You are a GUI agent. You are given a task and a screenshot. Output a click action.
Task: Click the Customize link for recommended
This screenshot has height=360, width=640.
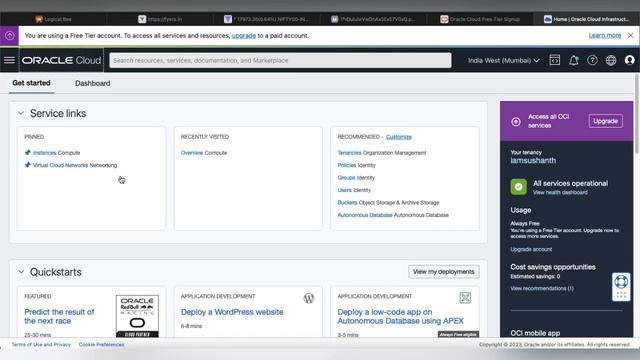point(398,137)
